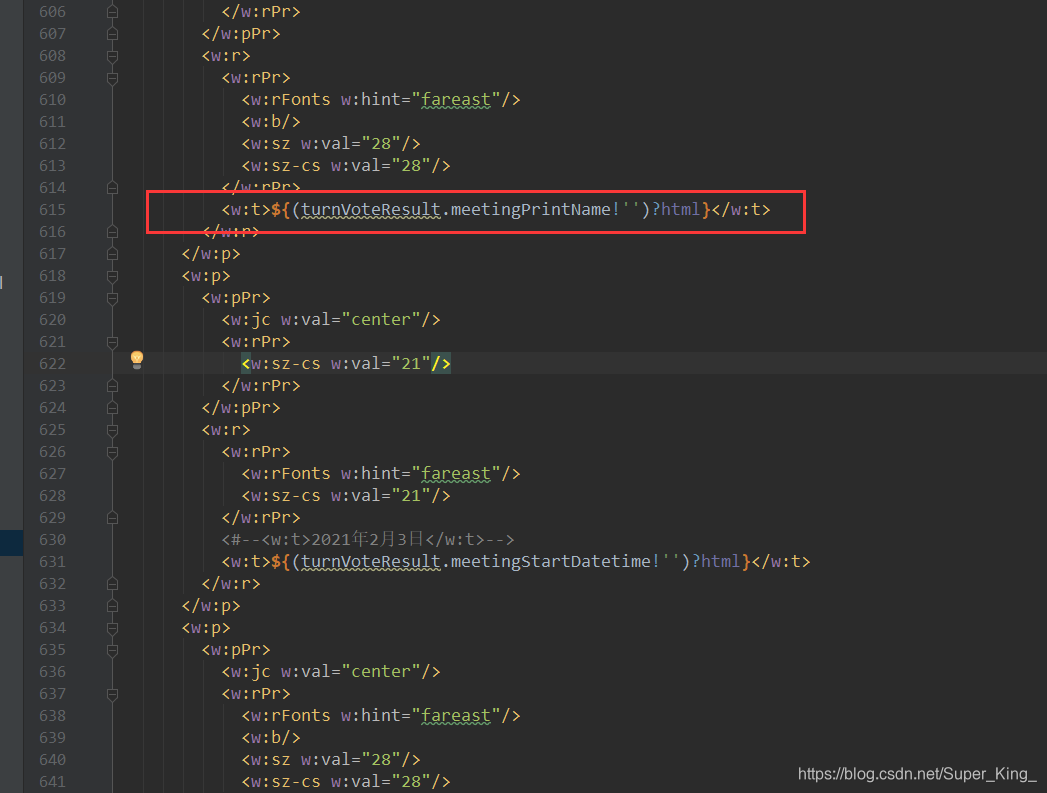1047x793 pixels.
Task: Collapse the w:rPr block at line 626
Action: [x=112, y=453]
